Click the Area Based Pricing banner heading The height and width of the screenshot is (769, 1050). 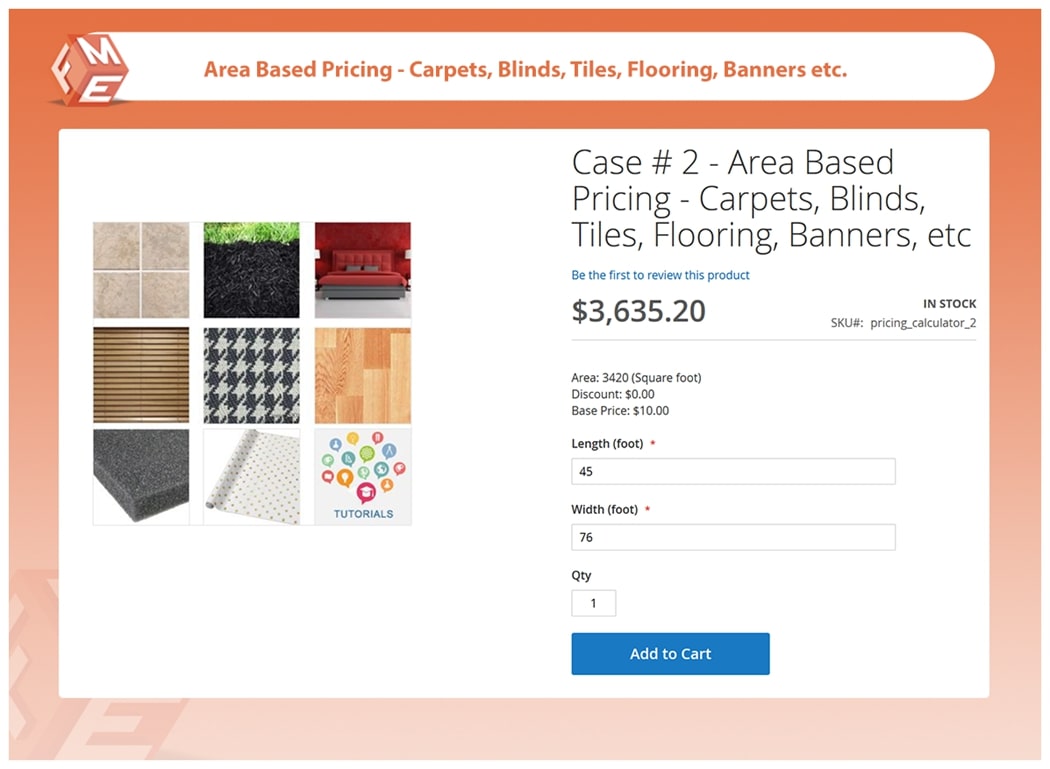click(x=525, y=69)
